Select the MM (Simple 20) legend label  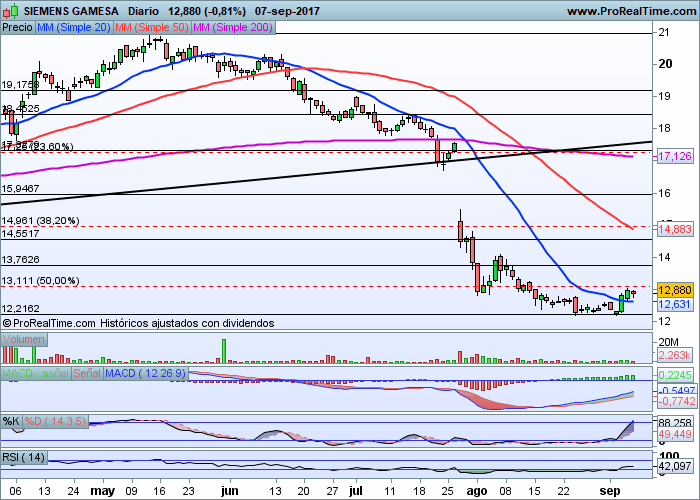[x=74, y=27]
